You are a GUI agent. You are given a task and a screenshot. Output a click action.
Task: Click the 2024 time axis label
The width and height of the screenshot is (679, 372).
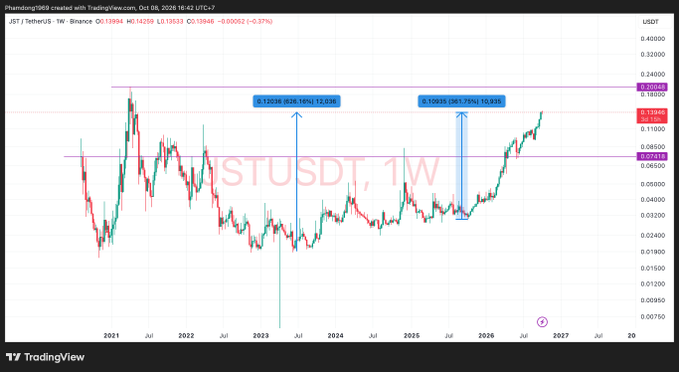click(x=336, y=336)
